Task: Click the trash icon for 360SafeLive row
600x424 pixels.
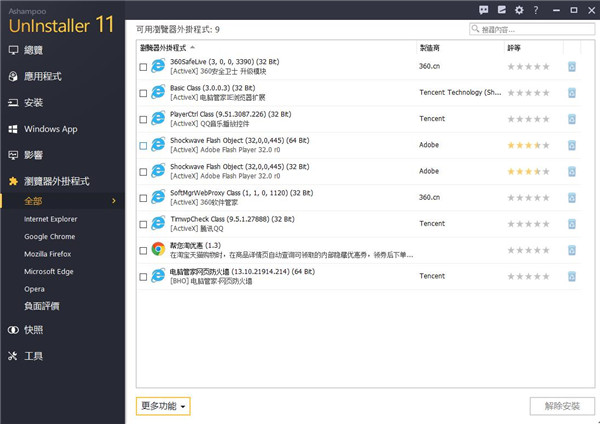Action: tap(572, 67)
